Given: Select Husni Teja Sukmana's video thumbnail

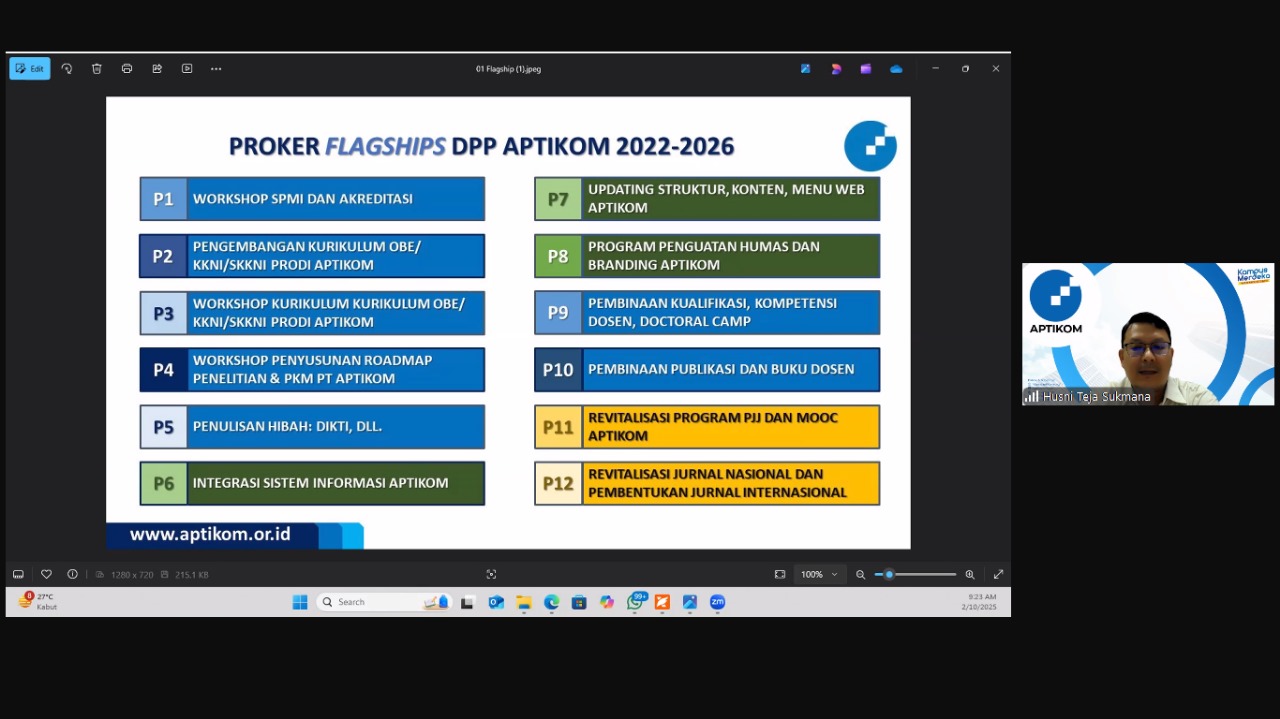Looking at the screenshot, I should [x=1148, y=334].
